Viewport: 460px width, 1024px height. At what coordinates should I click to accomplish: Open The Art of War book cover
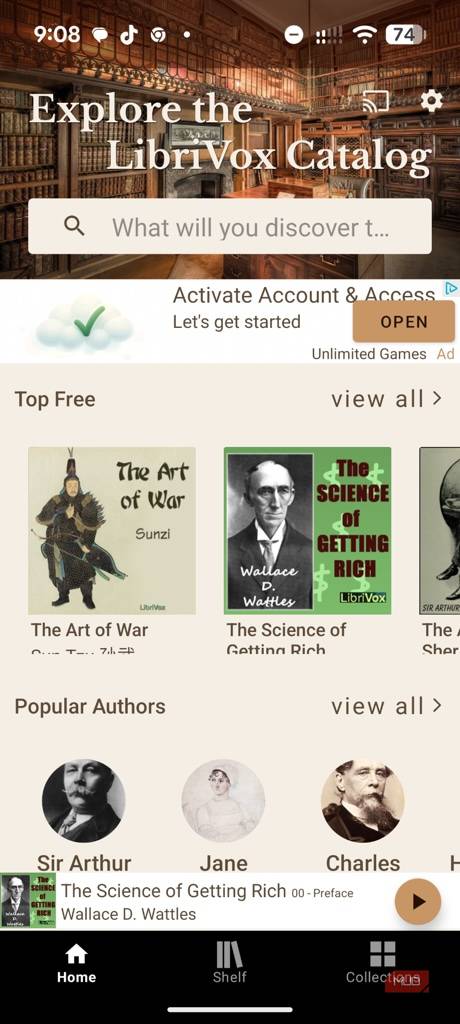point(112,530)
